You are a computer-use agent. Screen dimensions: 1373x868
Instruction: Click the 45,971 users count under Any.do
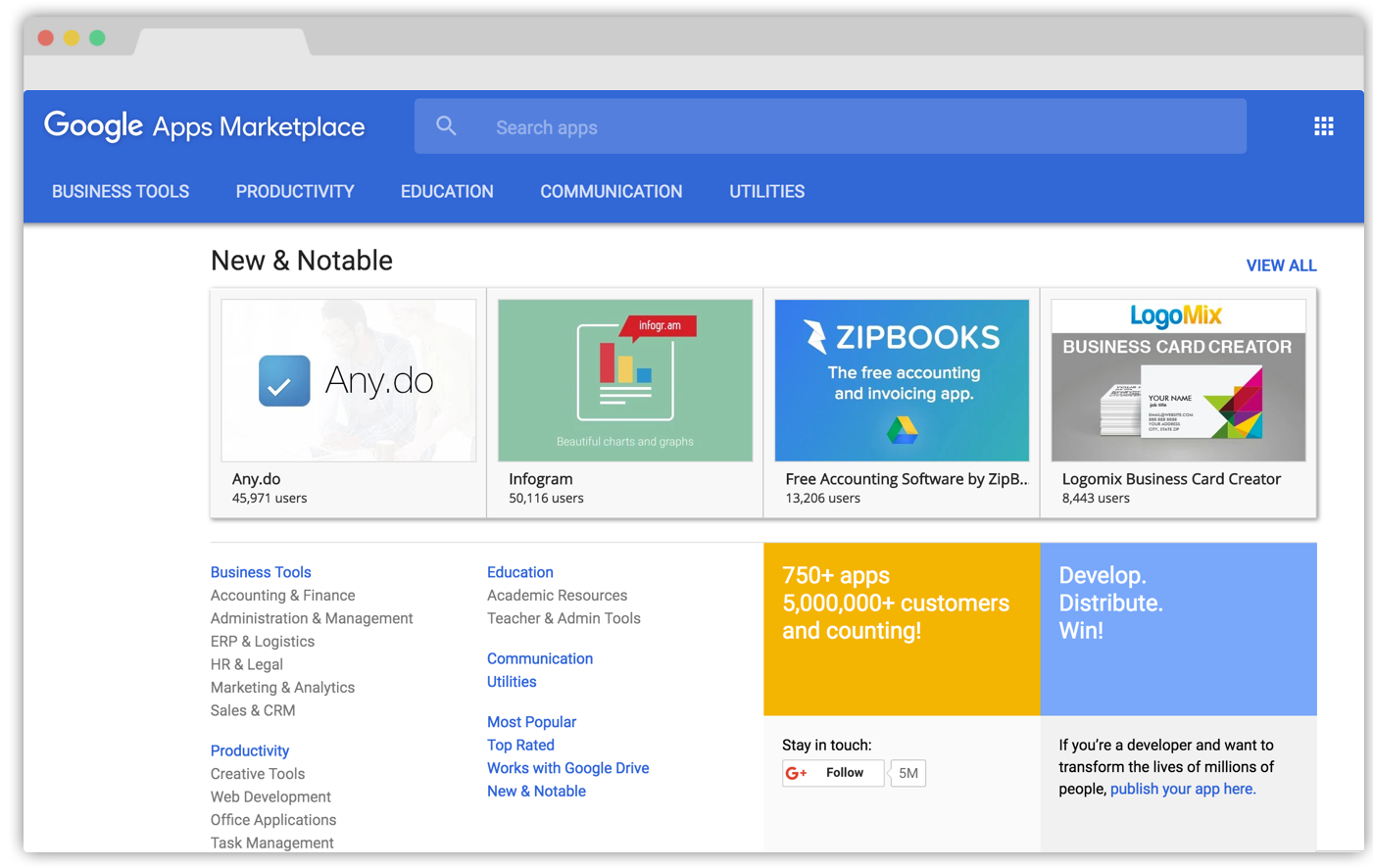click(270, 499)
